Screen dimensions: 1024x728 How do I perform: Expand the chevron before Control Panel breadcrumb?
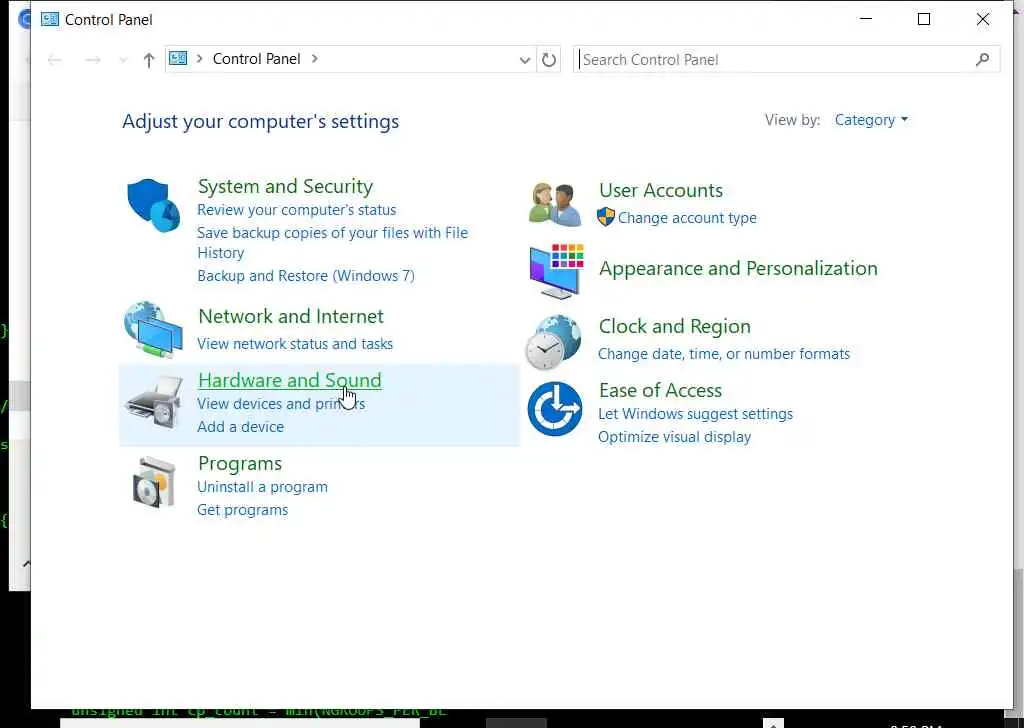[x=199, y=59]
